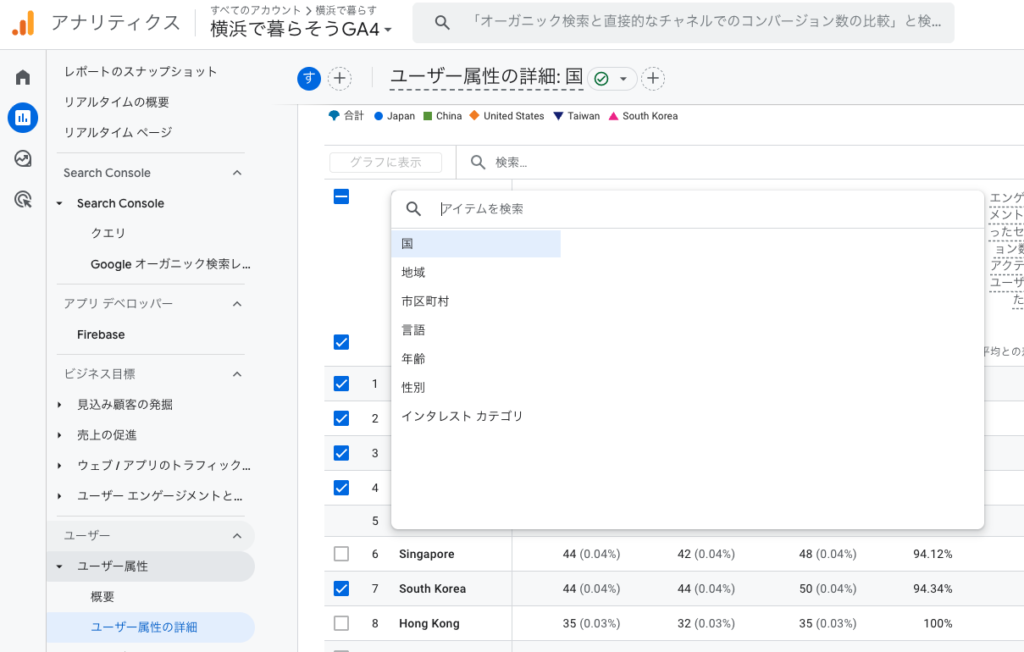The height and width of the screenshot is (652, 1024).
Task: Collapse the ユーザー section in the sidebar
Action: point(236,535)
